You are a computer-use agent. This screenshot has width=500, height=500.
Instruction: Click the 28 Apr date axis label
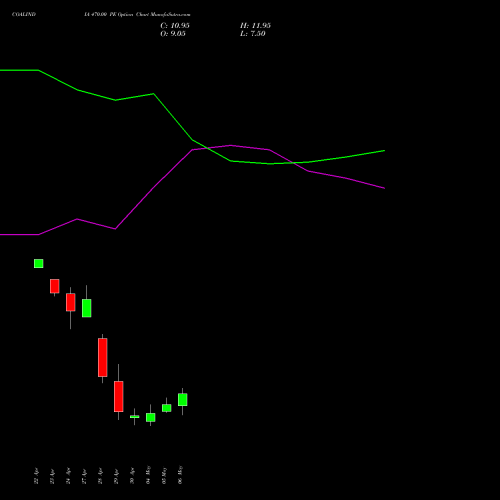pos(100,476)
